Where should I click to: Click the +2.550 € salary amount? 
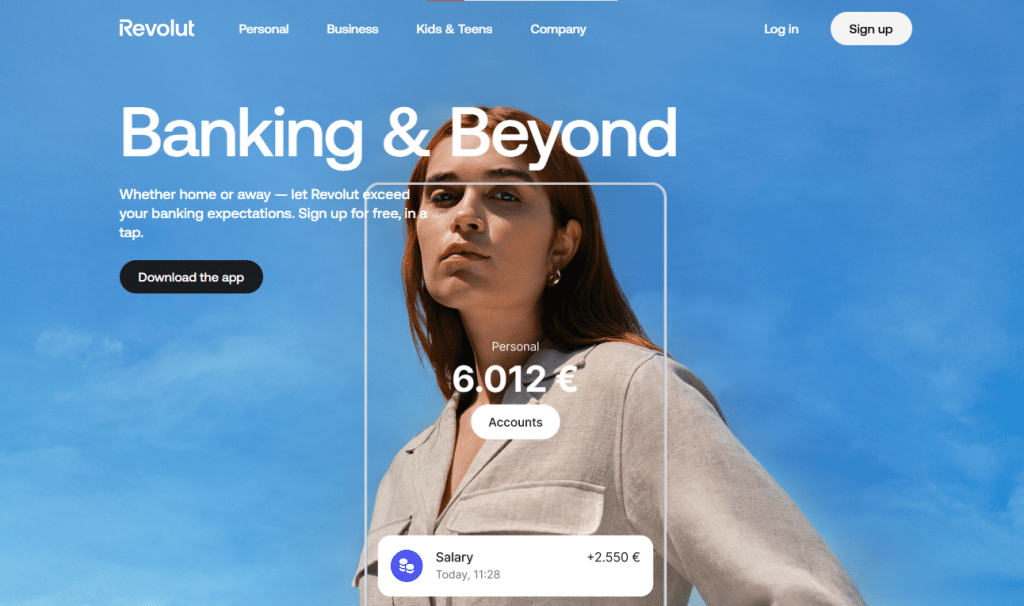(613, 557)
